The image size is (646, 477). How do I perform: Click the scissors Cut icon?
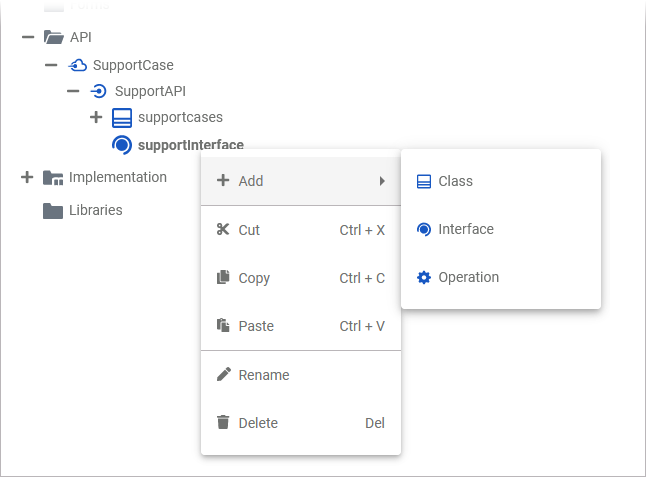[223, 230]
